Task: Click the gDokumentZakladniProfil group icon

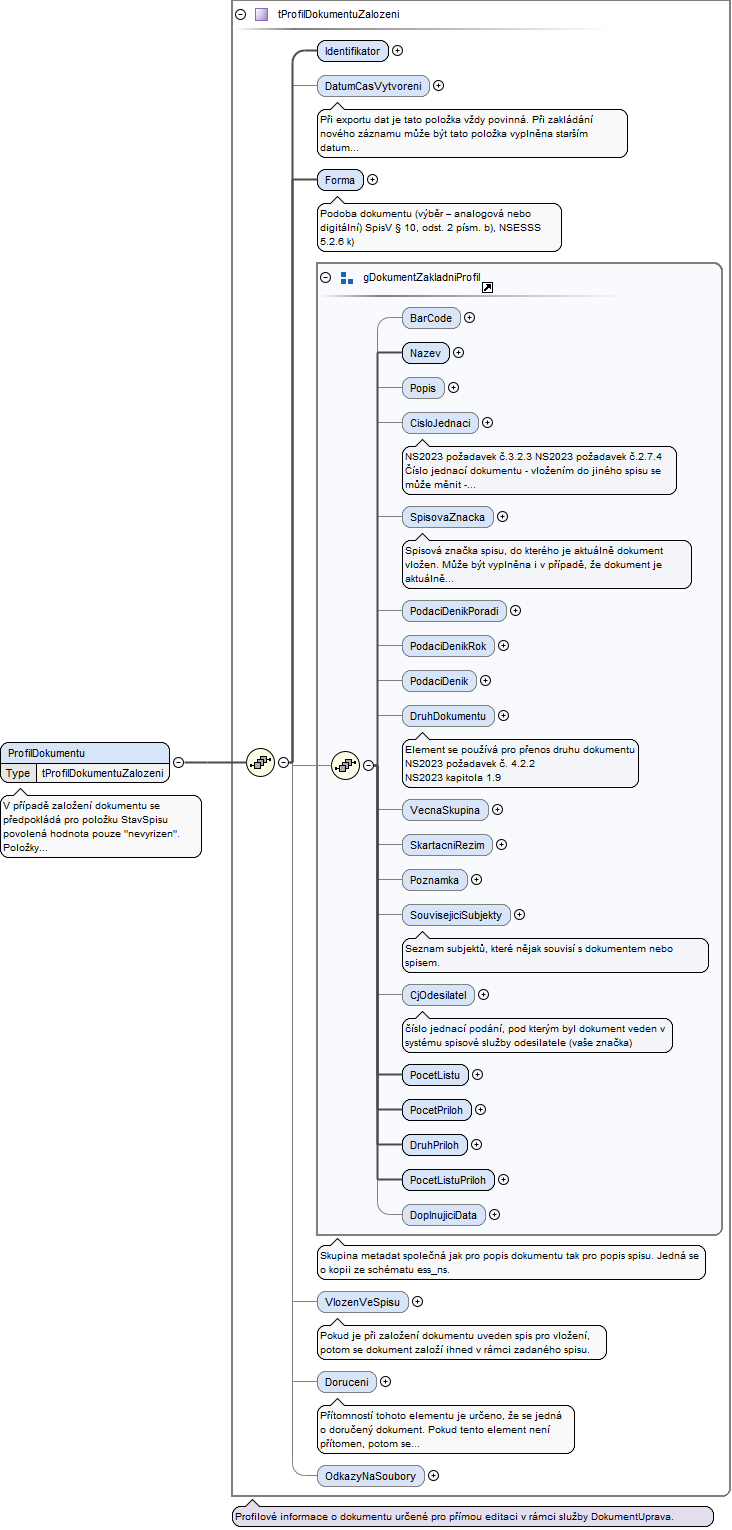Action: [347, 278]
